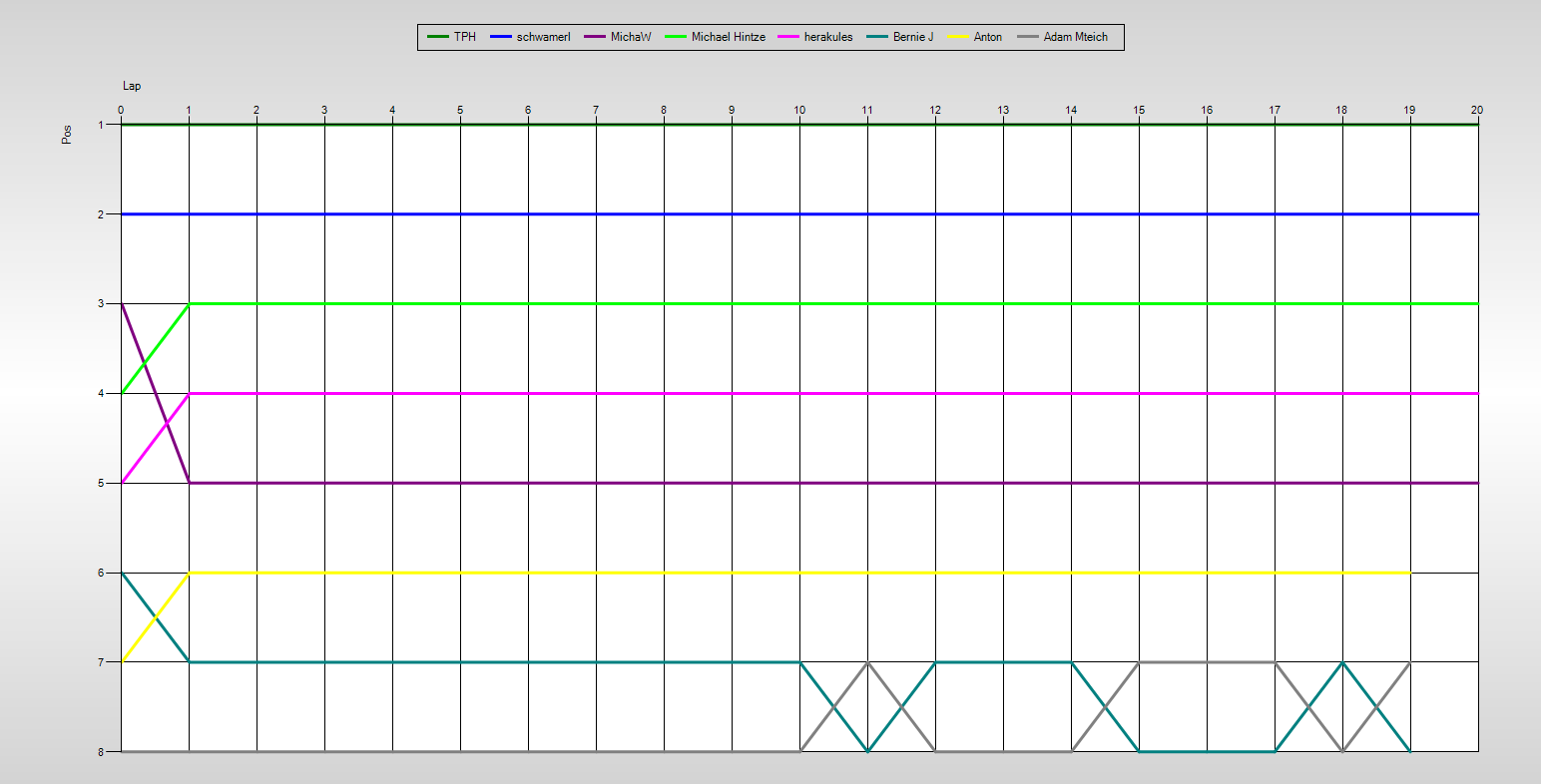
Task: Click position 8 label on the Pos axis
Action: [102, 751]
